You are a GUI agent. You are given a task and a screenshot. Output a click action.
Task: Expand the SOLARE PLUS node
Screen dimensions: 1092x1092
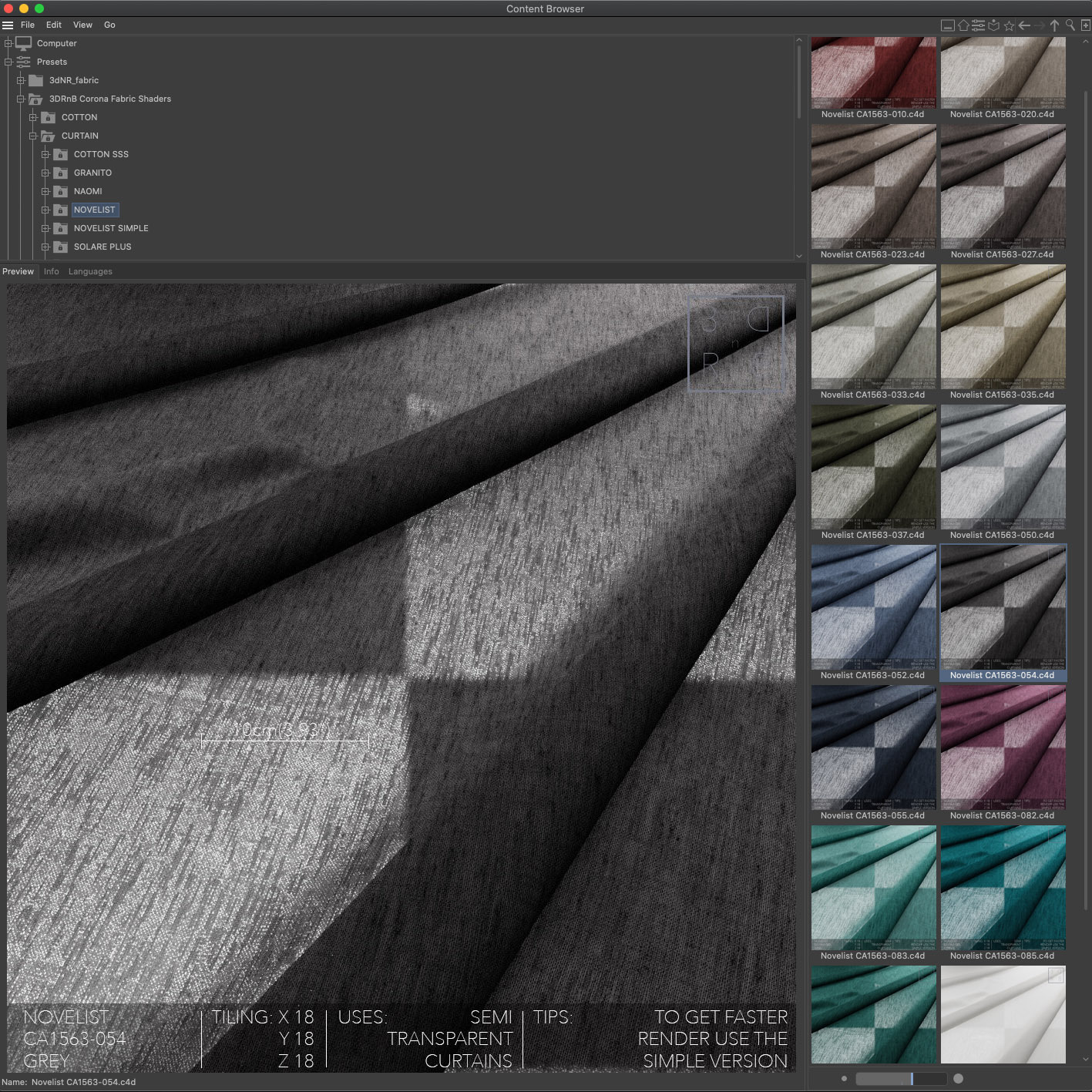[x=45, y=247]
